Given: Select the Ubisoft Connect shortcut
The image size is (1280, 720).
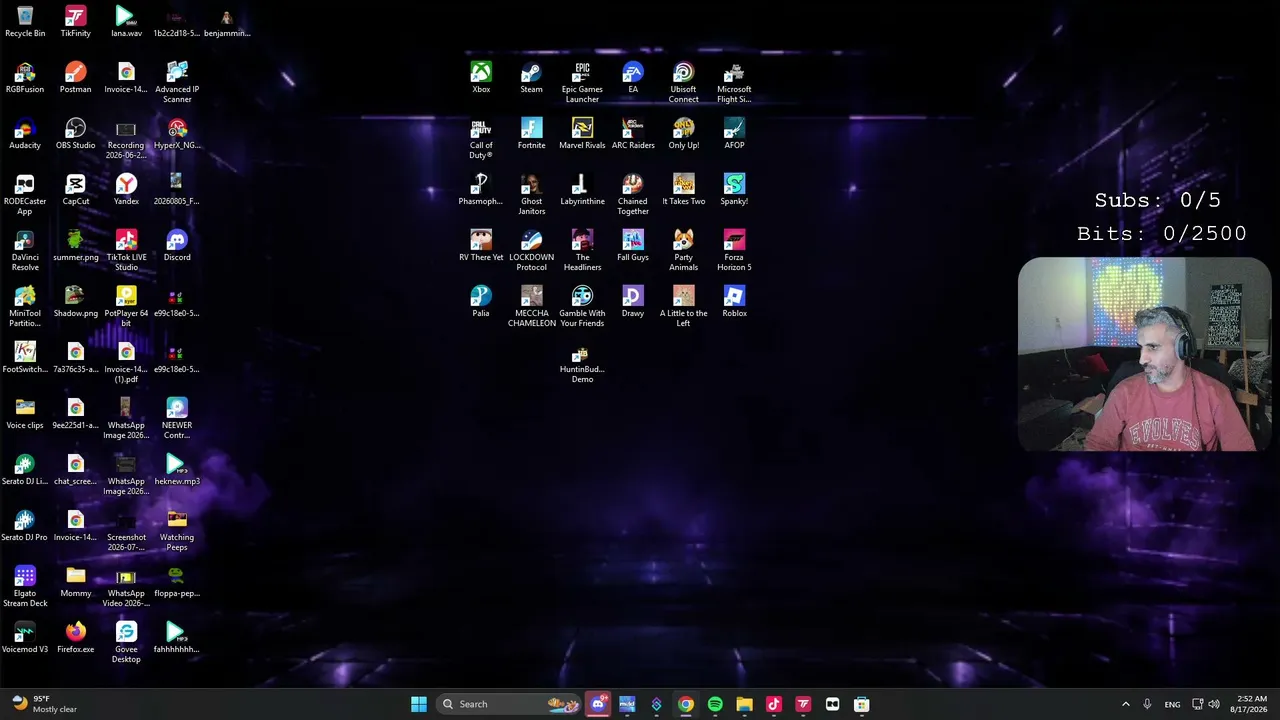Looking at the screenshot, I should tap(684, 82).
